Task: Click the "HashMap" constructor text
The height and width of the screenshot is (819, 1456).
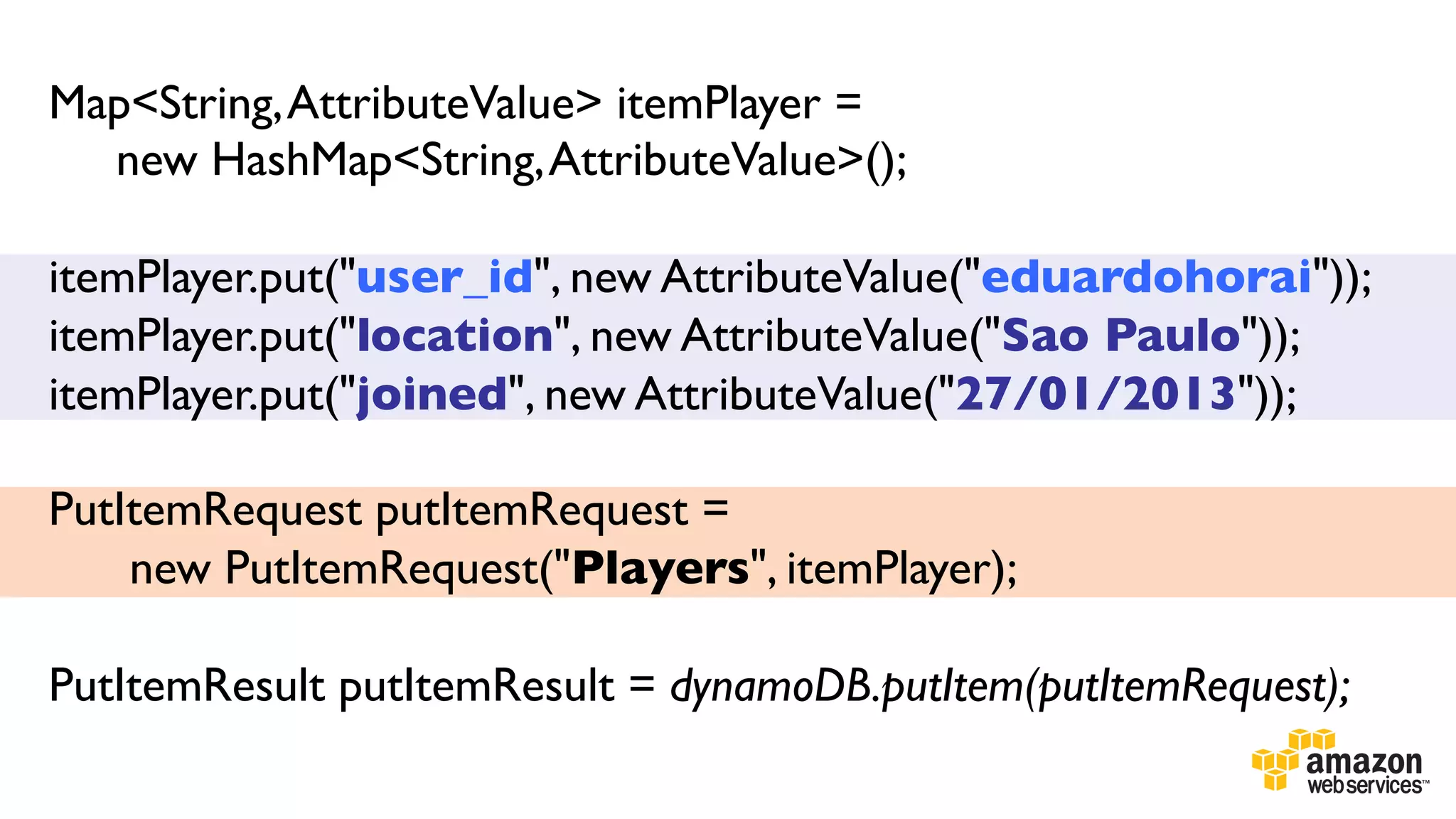Action: 301,160
